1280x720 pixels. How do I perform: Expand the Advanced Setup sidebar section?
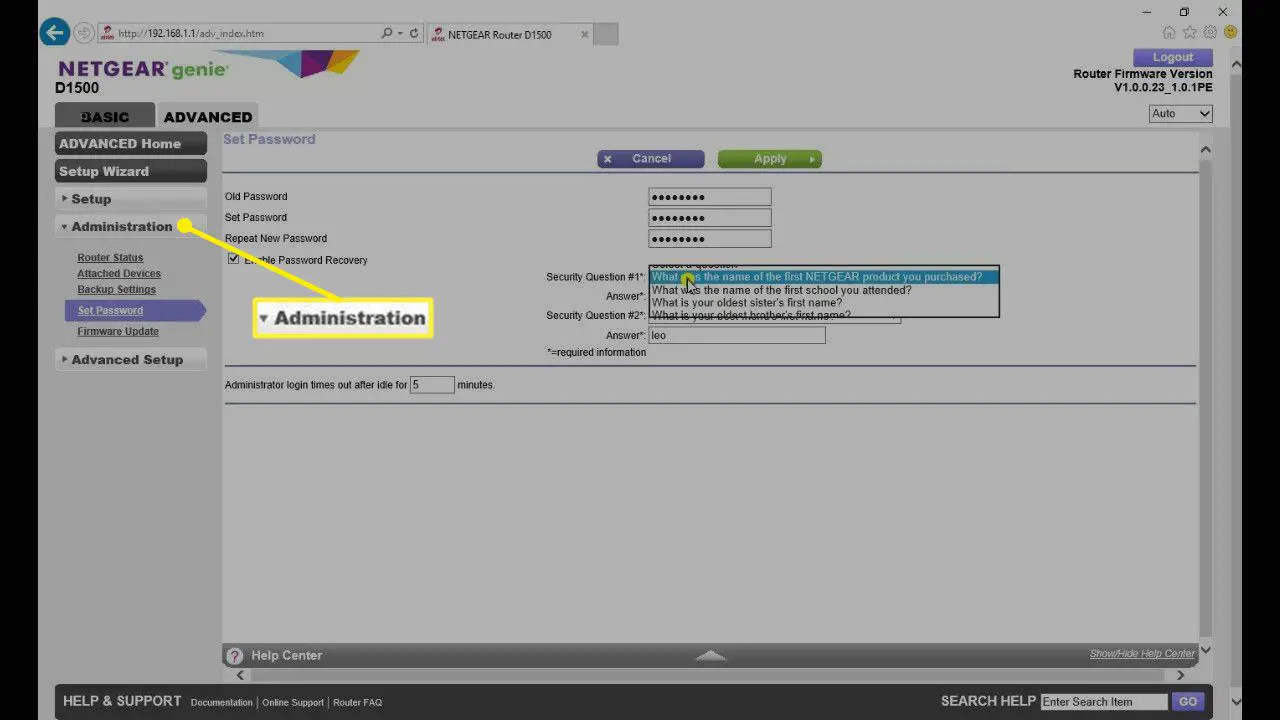click(x=130, y=360)
